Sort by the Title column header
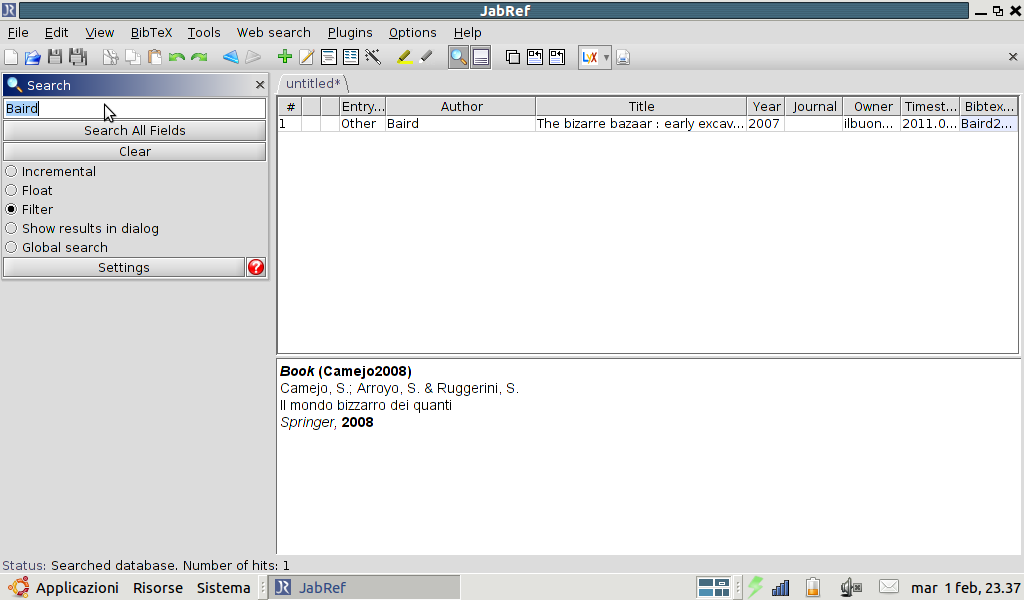1024x600 pixels. pos(641,106)
